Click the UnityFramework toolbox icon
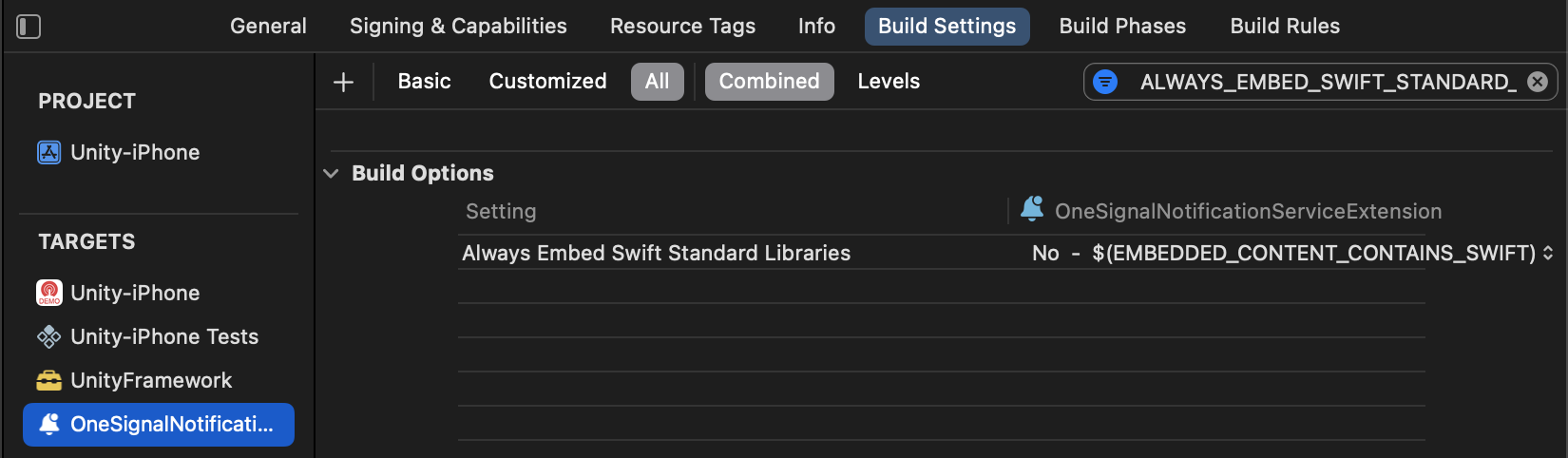The height and width of the screenshot is (458, 1568). pyautogui.click(x=48, y=380)
